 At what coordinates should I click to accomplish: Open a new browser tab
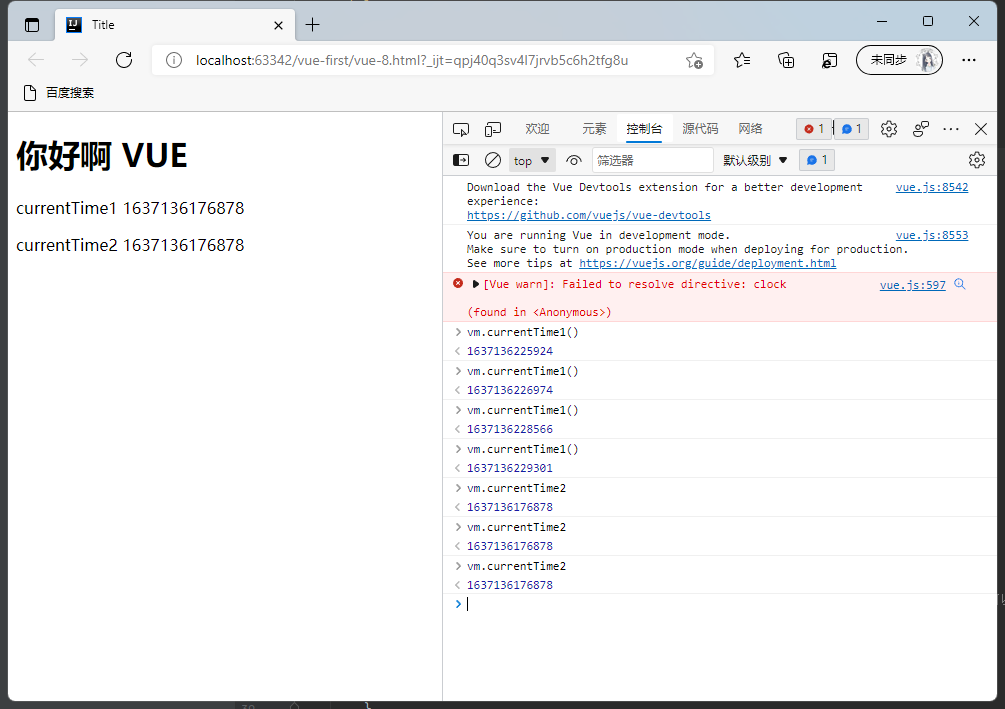(x=312, y=25)
